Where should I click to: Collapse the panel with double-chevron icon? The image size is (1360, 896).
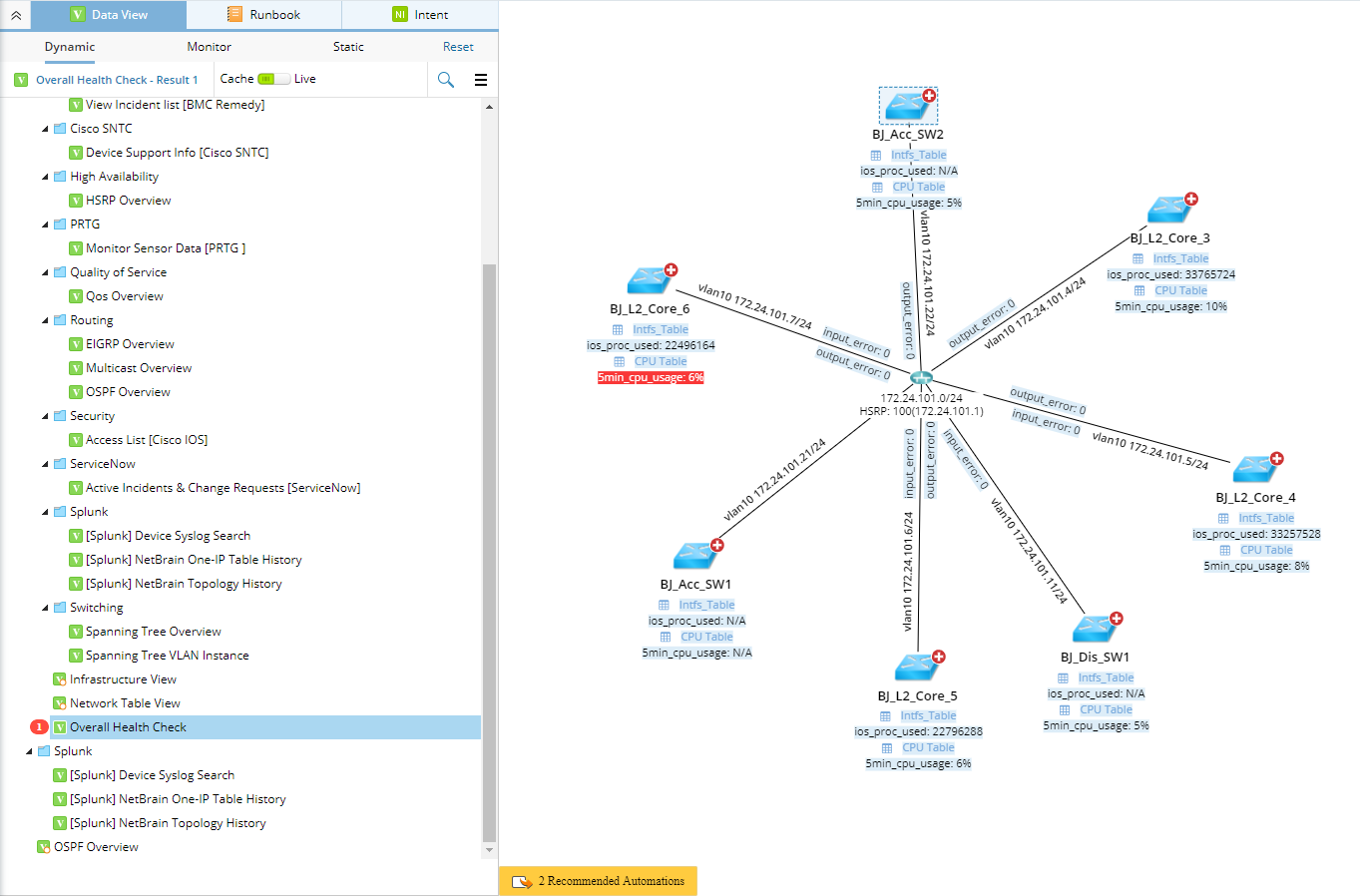pos(16,15)
